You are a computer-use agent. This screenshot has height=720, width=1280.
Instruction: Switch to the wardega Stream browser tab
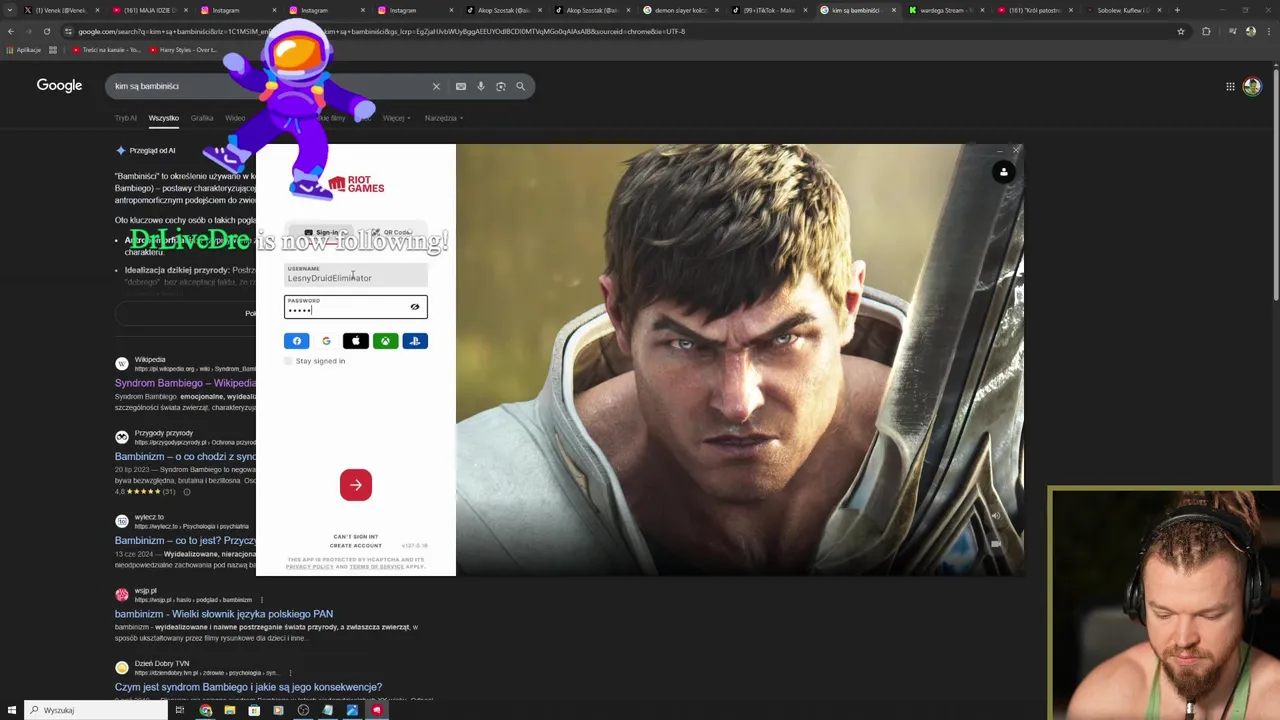(946, 10)
